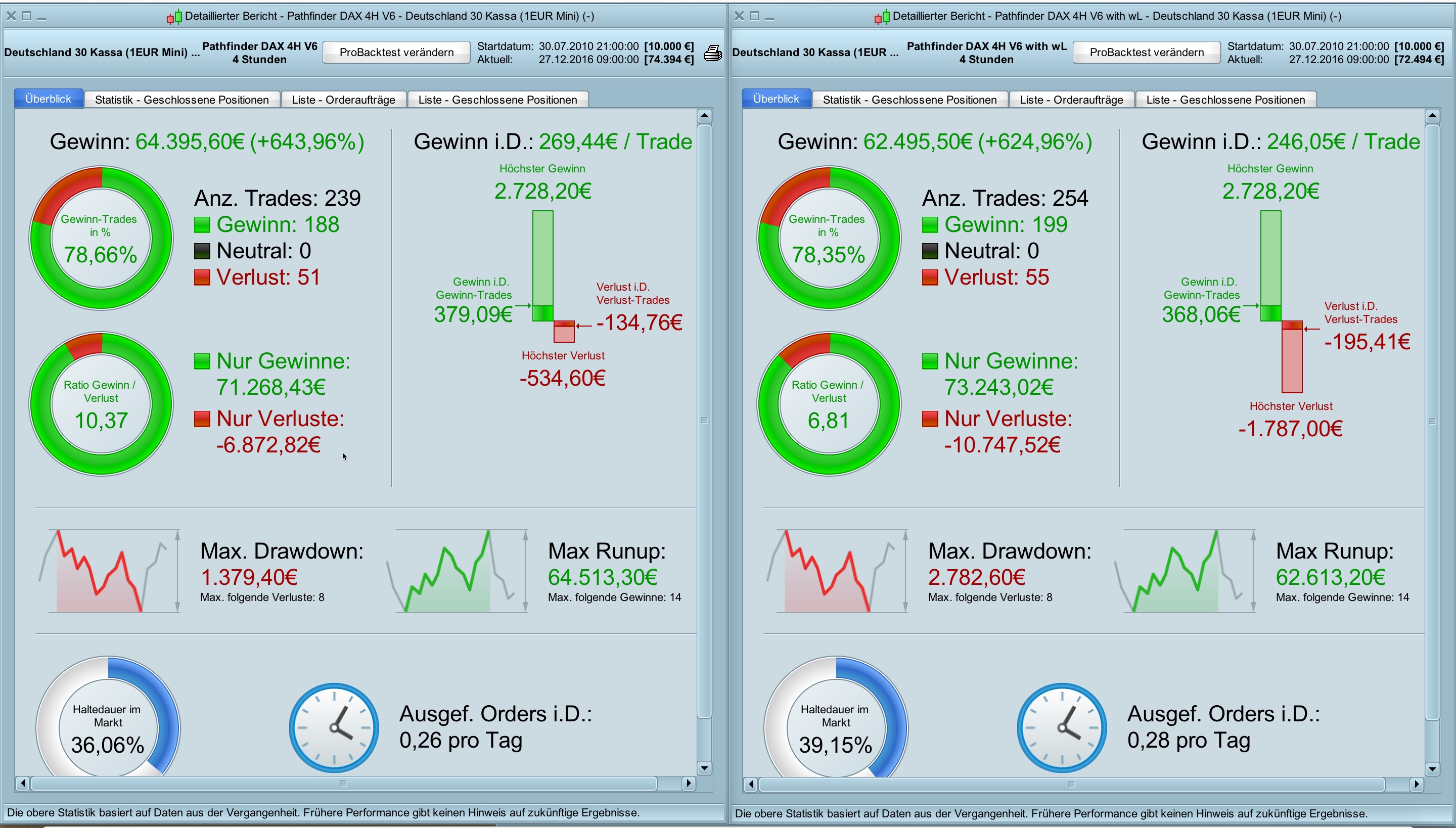
Task: Click left arrow of right horizontal scrollbar
Action: 750,784
